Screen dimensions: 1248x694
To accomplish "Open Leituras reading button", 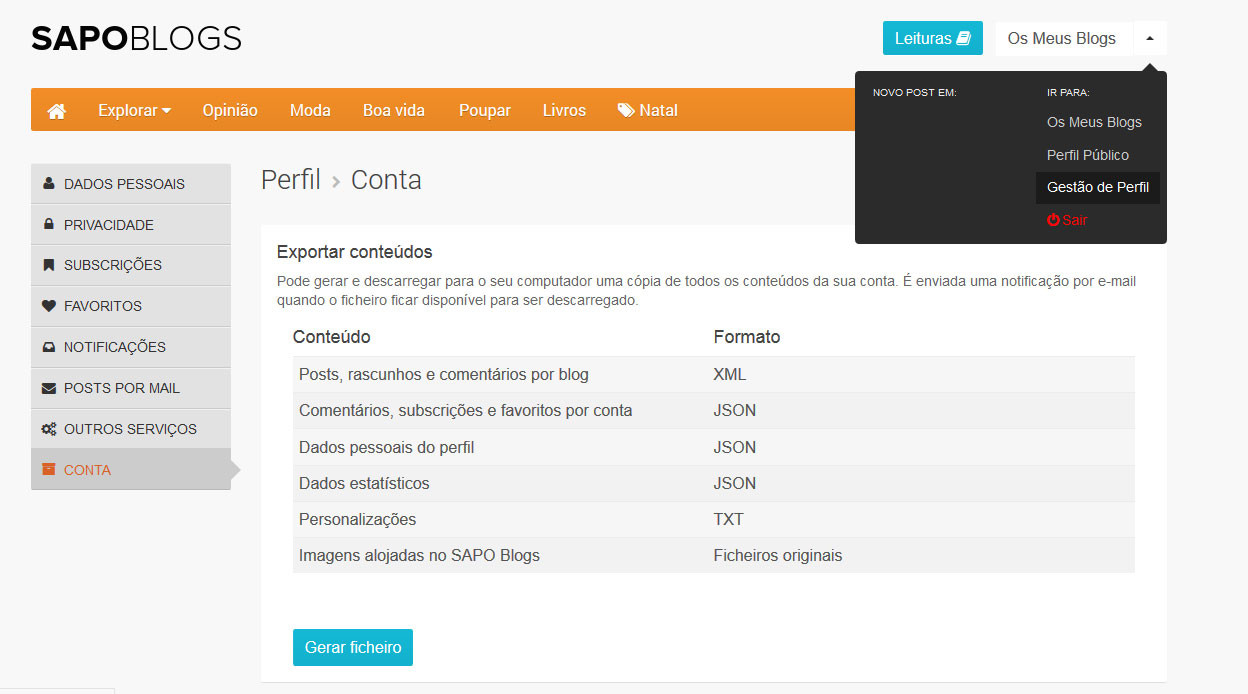I will [x=932, y=38].
